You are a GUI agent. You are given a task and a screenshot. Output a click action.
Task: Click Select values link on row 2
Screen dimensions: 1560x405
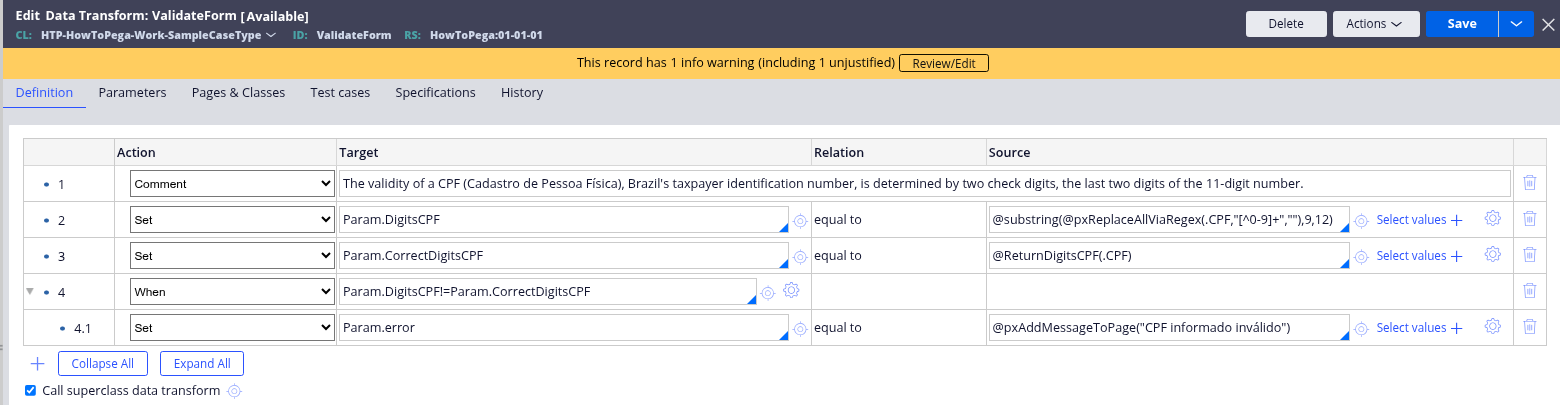[1420, 220]
